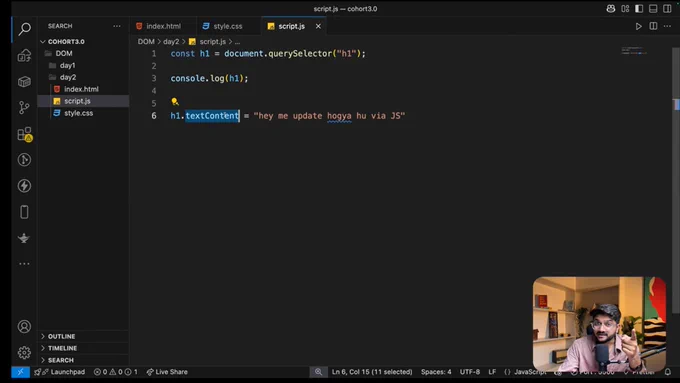
Task: Open Extensions view with warning badge
Action: tap(25, 134)
